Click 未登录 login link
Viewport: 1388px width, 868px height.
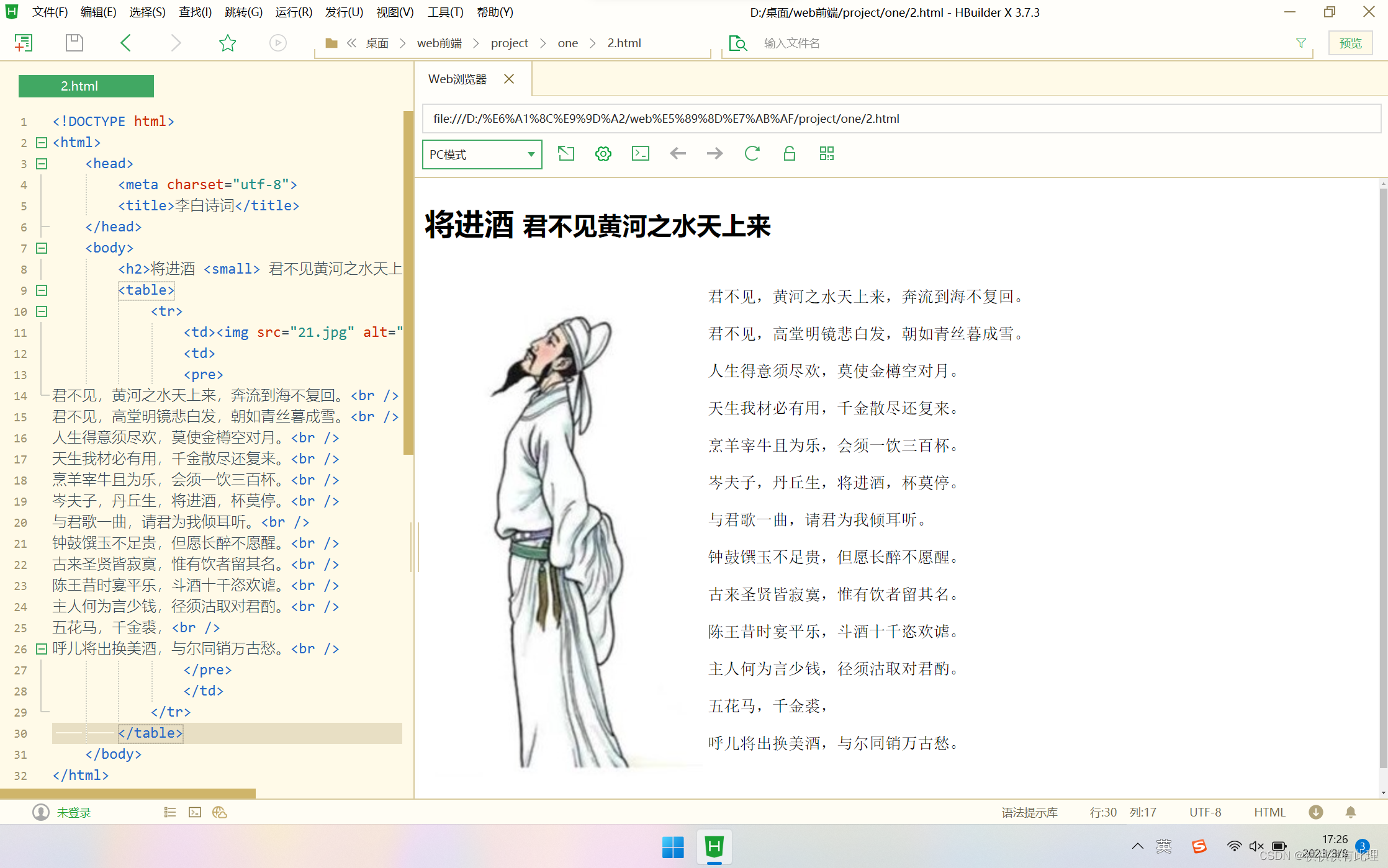[x=74, y=812]
